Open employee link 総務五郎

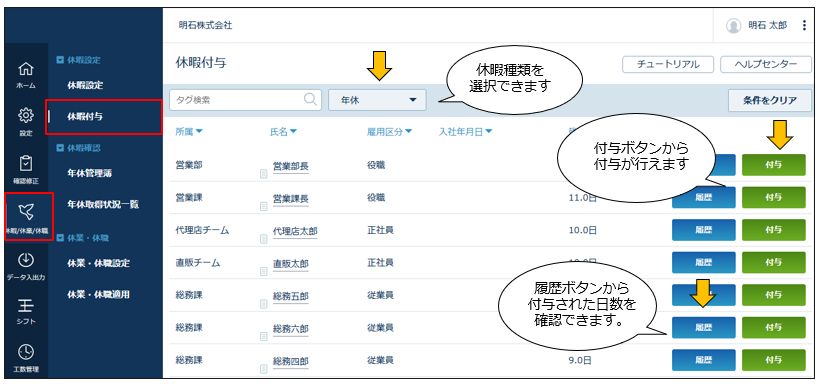coord(290,296)
